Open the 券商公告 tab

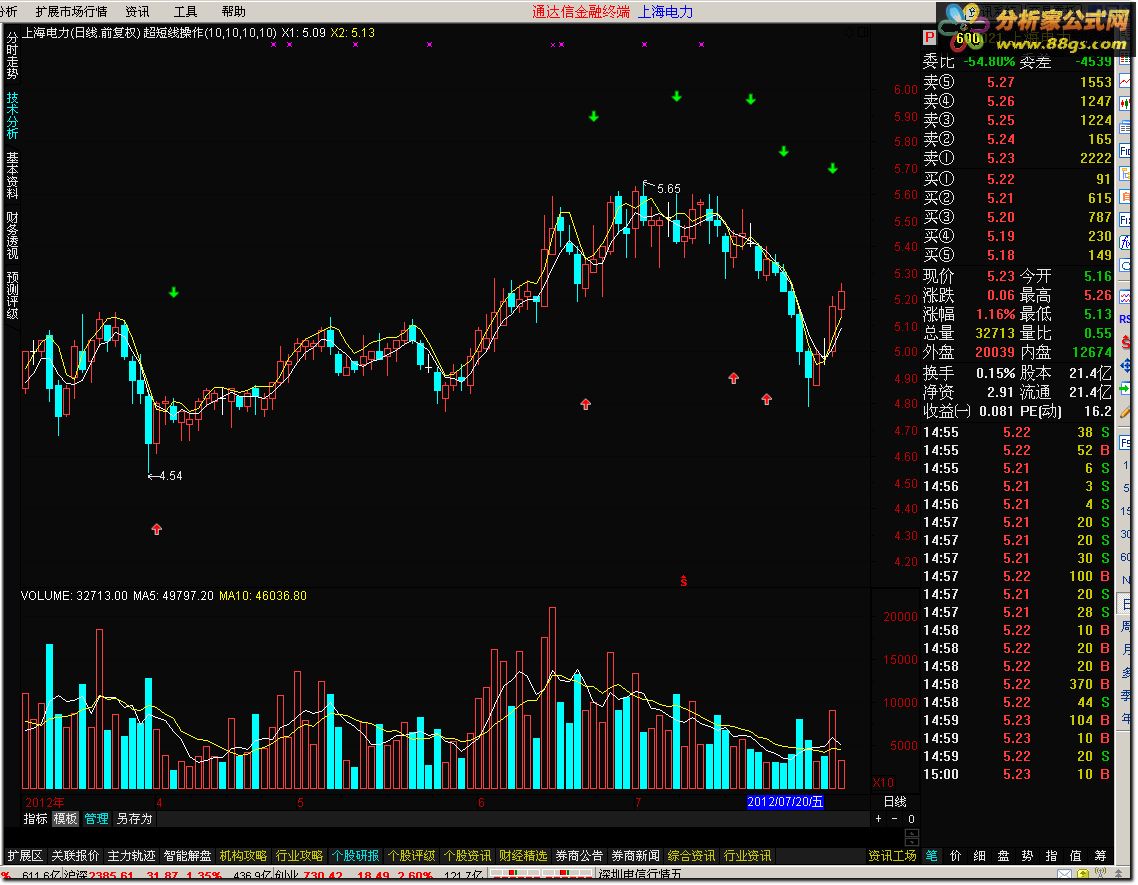(579, 856)
